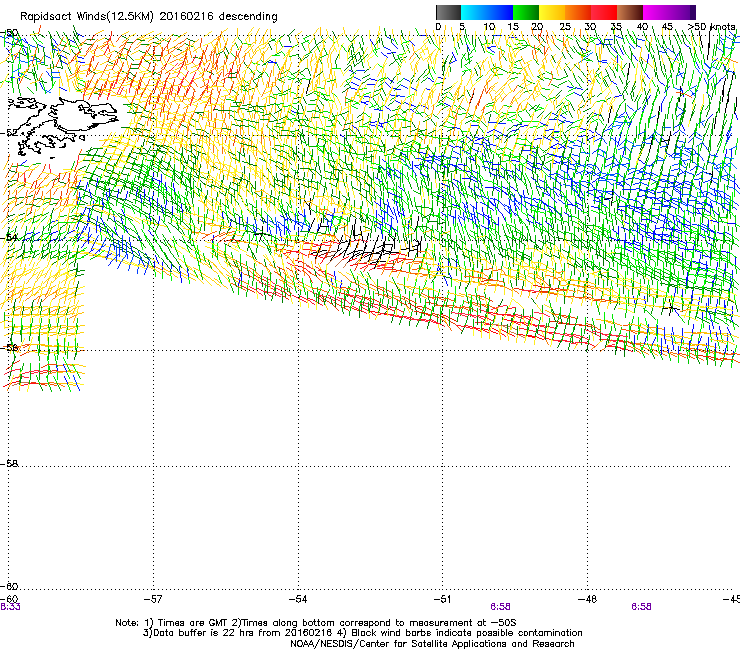
Task: Click the -56 latitude axis label
Action: (x=9, y=348)
